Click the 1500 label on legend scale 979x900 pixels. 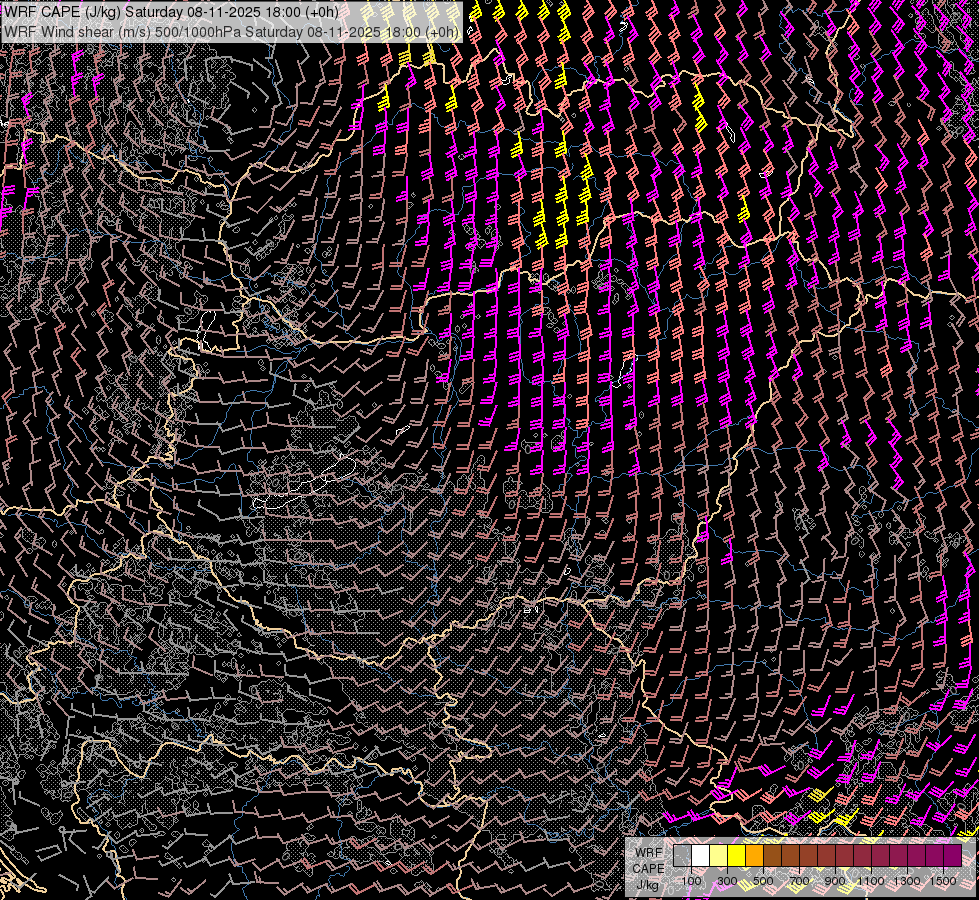943,880
